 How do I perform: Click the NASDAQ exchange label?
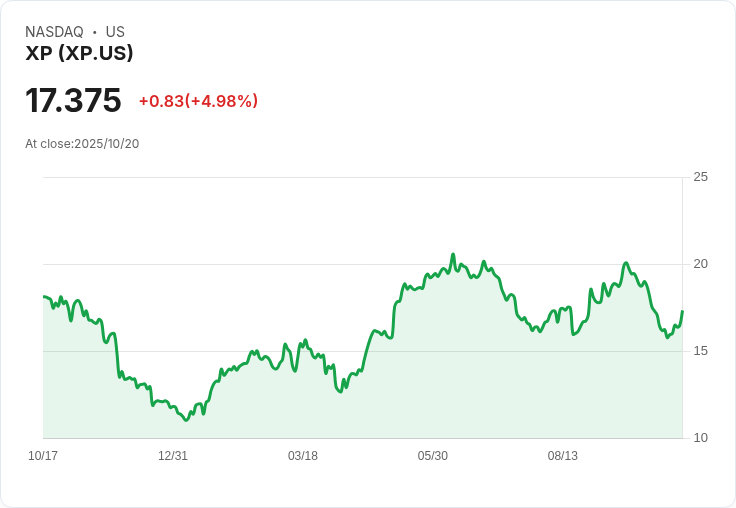coord(54,32)
